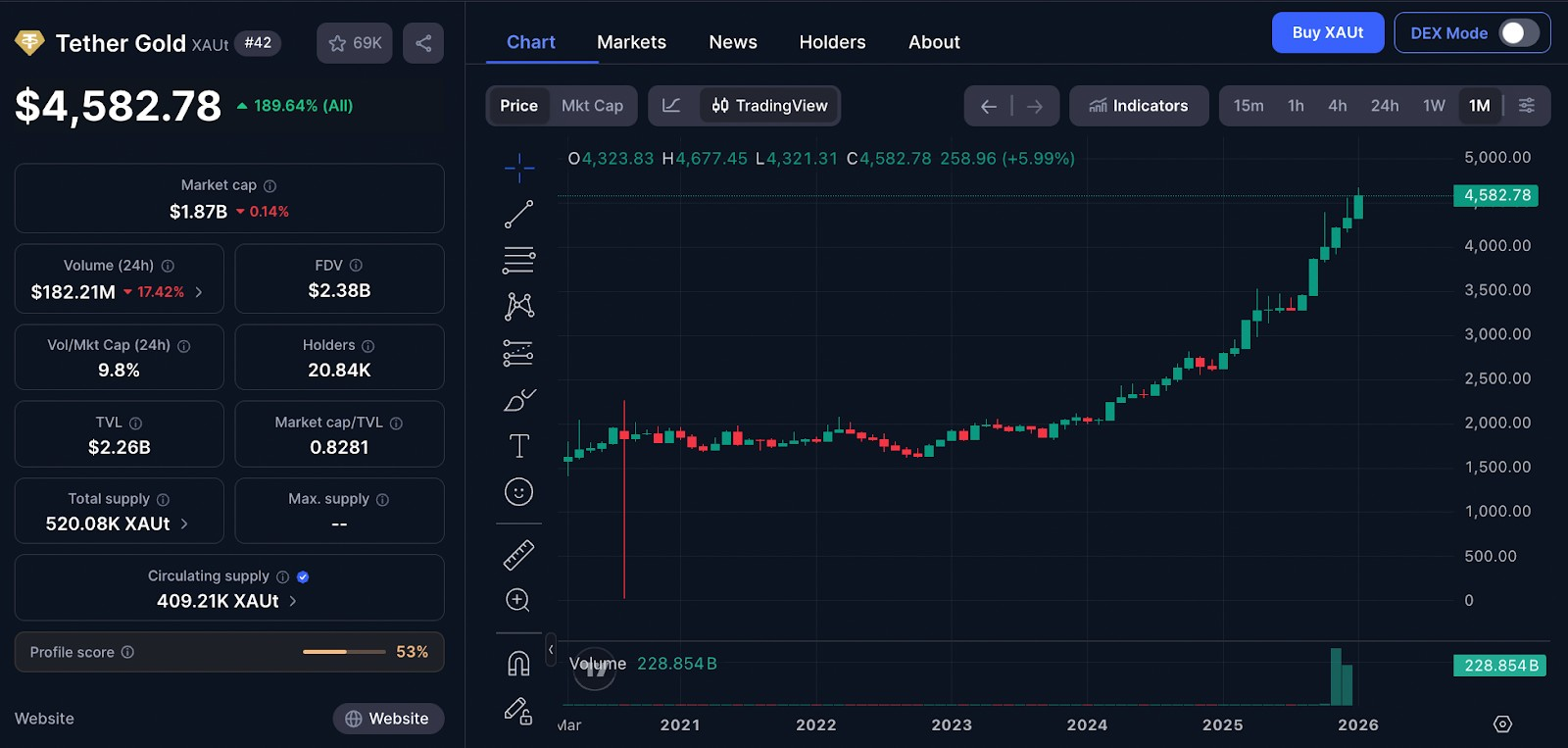Open the Fibonacci retracement tool
This screenshot has width=1568, height=748.
pyautogui.click(x=518, y=260)
